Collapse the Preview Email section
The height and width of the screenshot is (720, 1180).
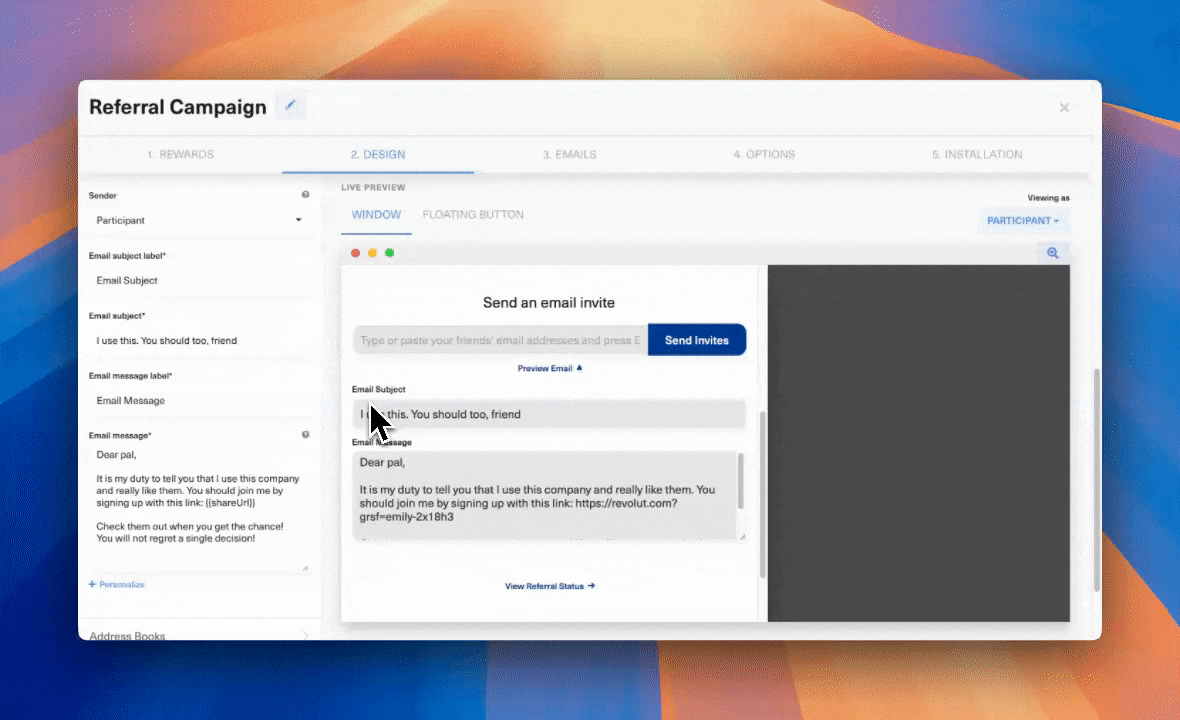click(x=549, y=368)
